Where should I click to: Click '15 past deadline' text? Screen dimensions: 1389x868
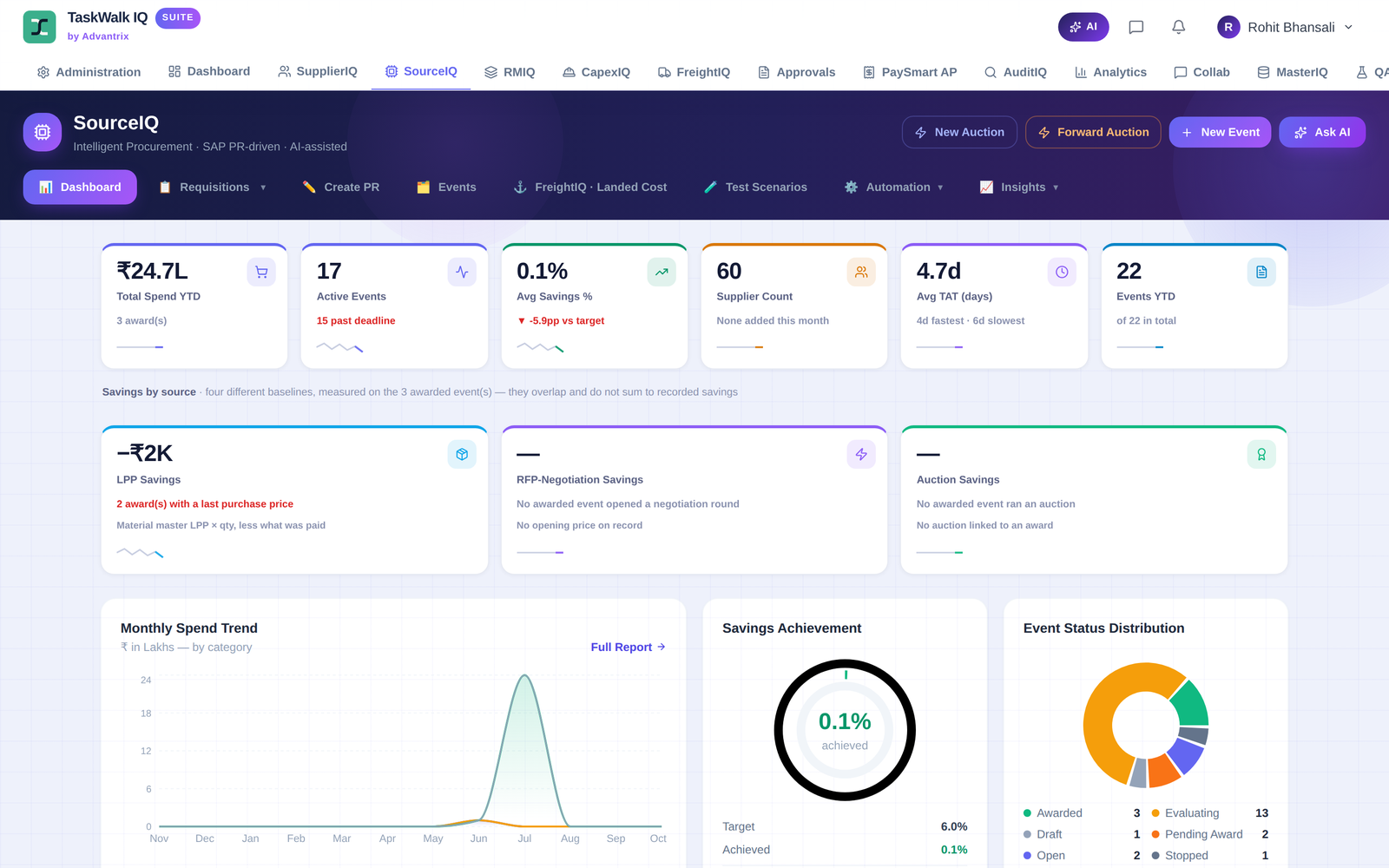coord(356,321)
